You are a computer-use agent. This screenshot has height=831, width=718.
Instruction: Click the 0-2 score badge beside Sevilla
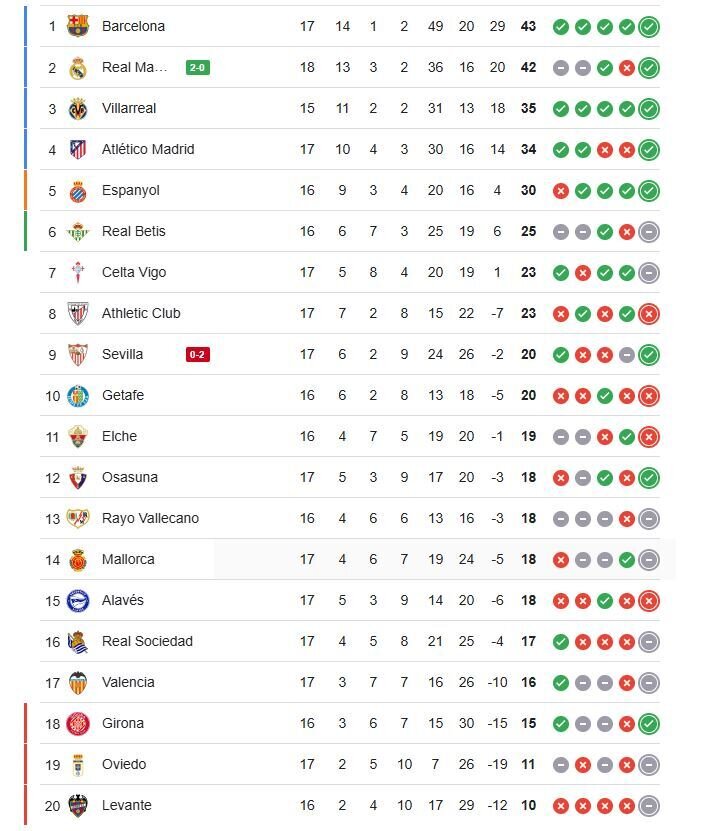[196, 354]
